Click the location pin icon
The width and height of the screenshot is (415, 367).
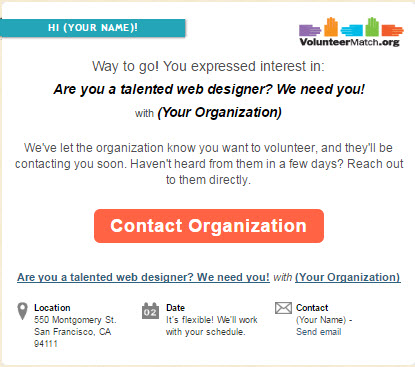click(x=22, y=311)
